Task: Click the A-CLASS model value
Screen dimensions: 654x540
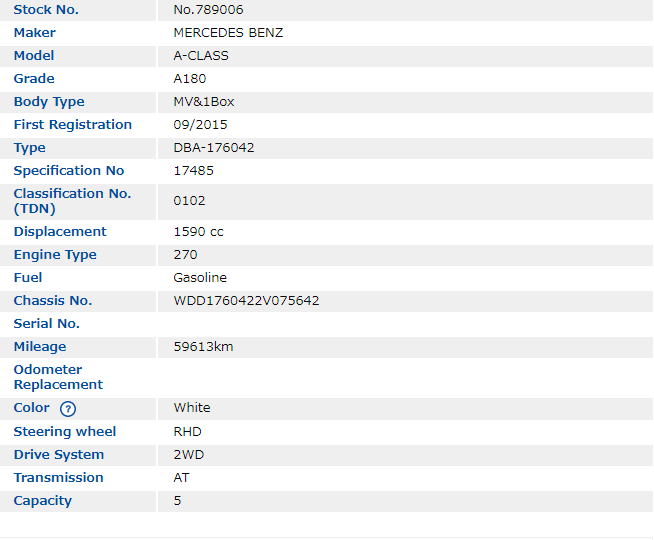Action: (x=201, y=56)
